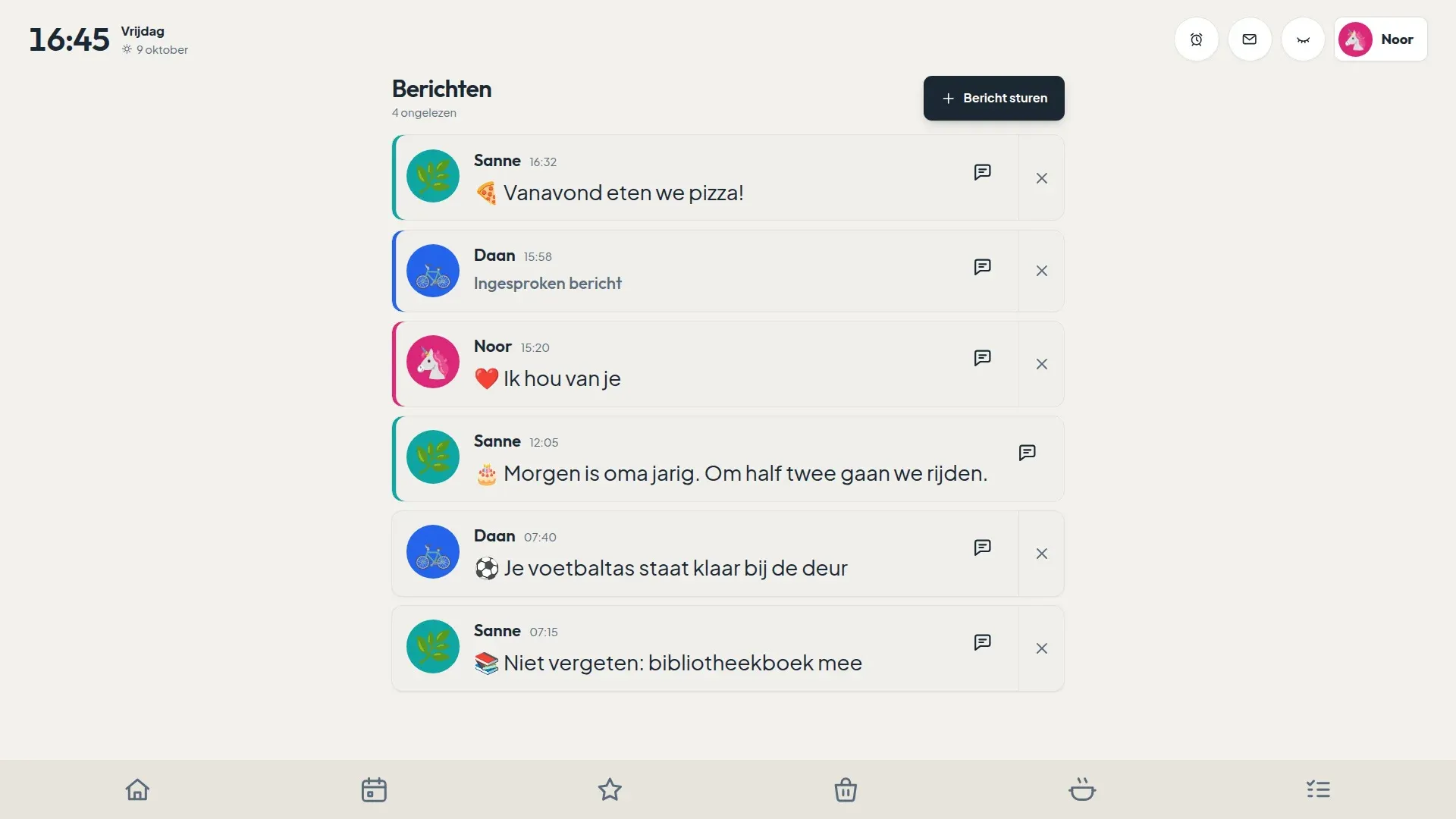This screenshot has height=819, width=1456.
Task: Open the envelope messages icon
Action: tap(1250, 39)
